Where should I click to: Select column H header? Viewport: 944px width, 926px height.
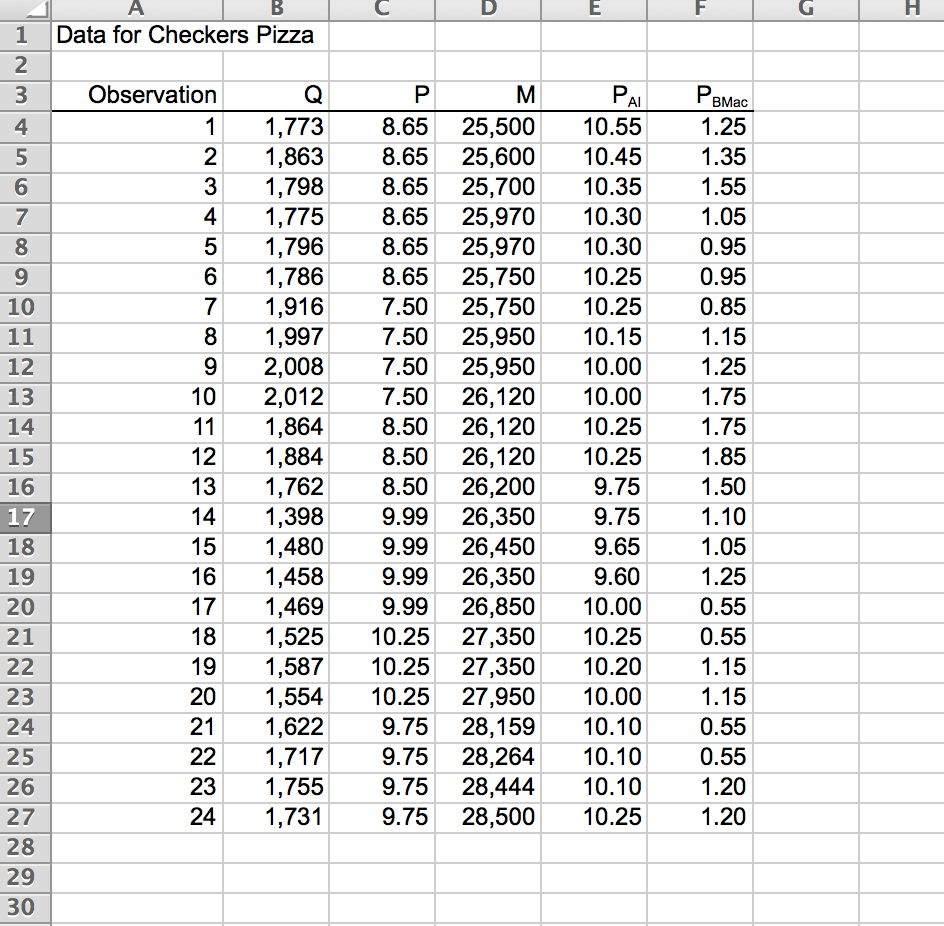(910, 9)
